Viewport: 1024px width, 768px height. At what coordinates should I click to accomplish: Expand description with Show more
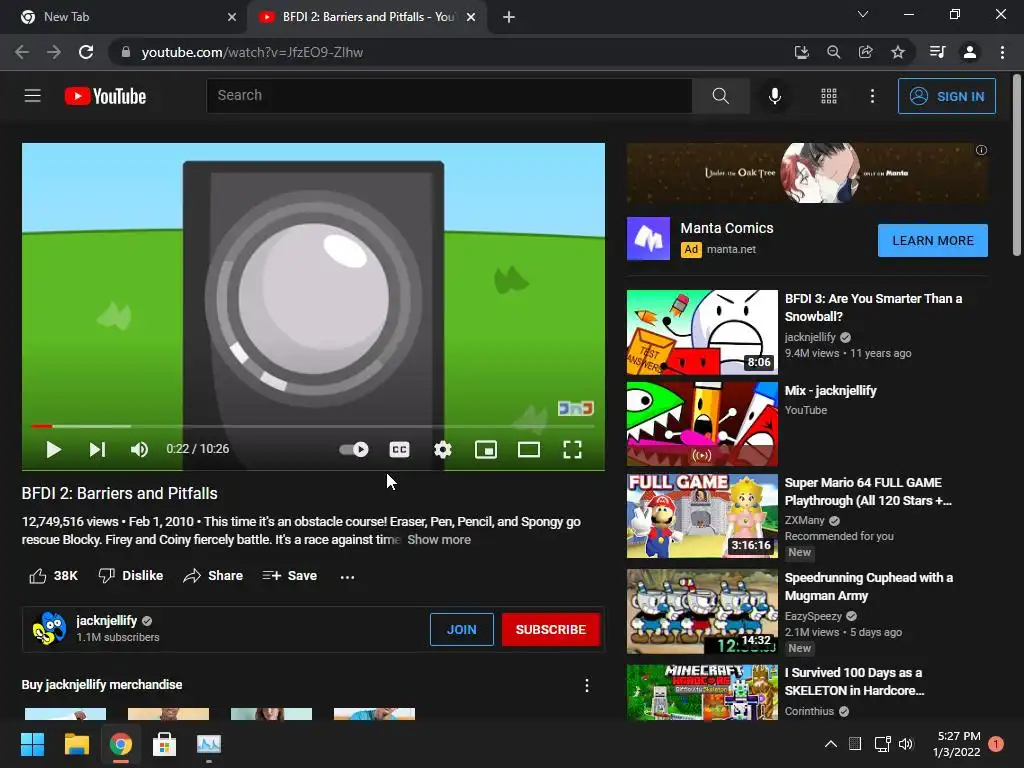pyautogui.click(x=439, y=539)
